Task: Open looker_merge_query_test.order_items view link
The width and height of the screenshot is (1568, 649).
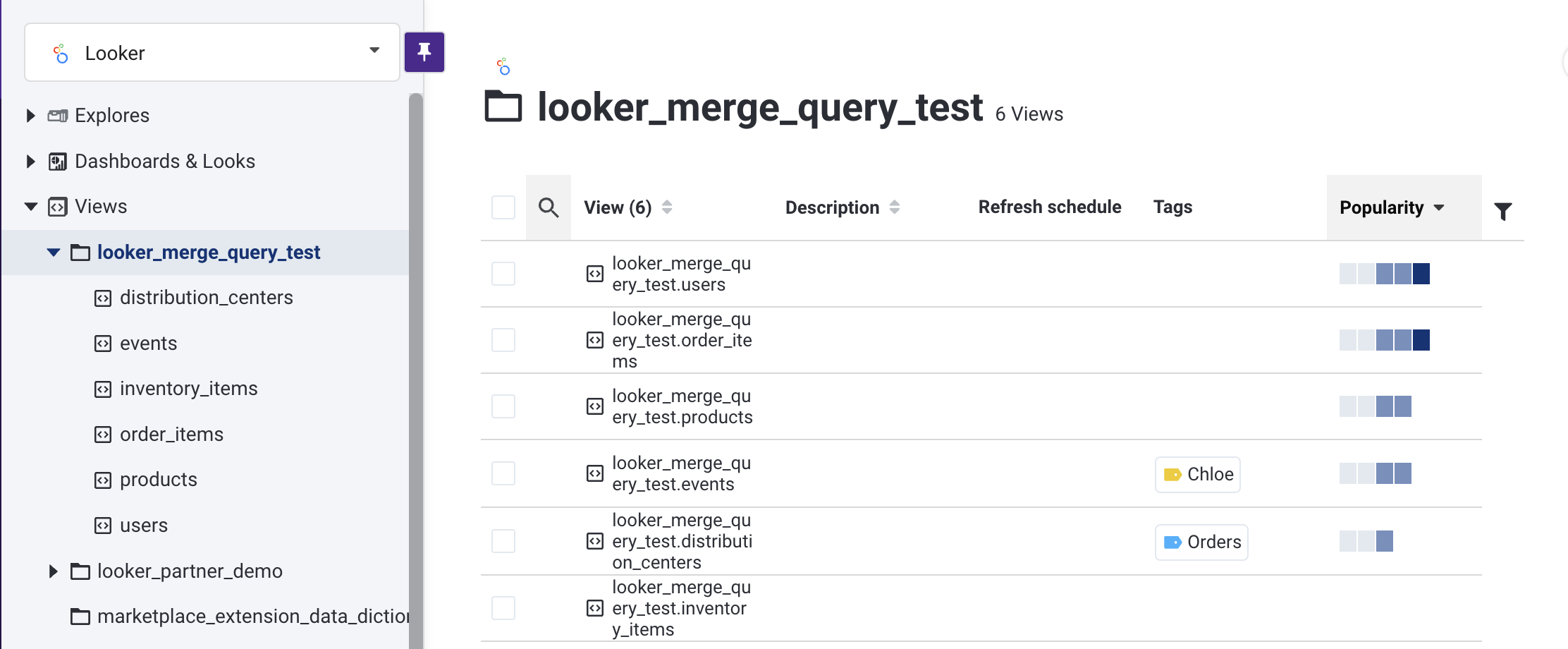Action: (681, 340)
